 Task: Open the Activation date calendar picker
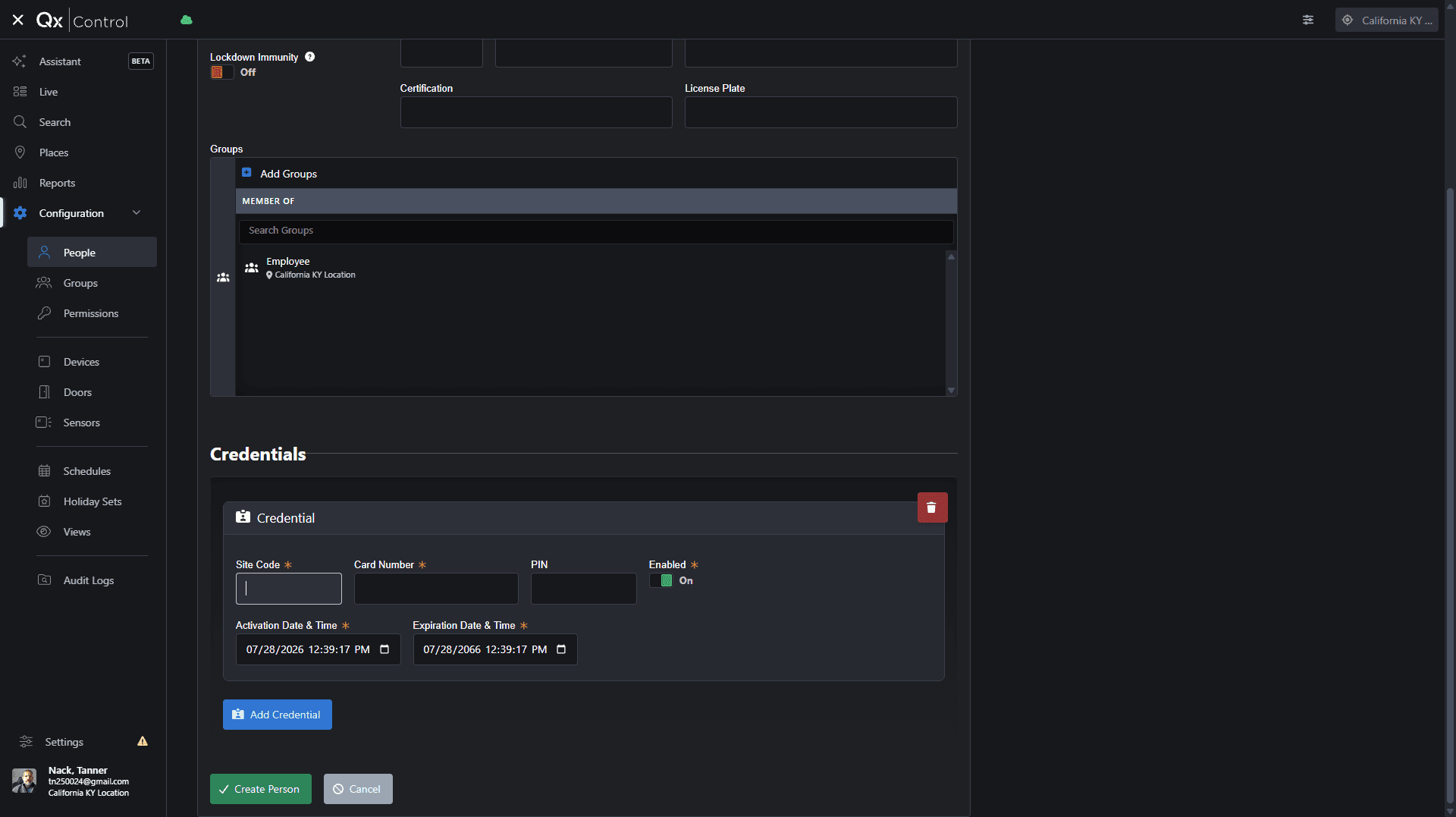pos(384,649)
